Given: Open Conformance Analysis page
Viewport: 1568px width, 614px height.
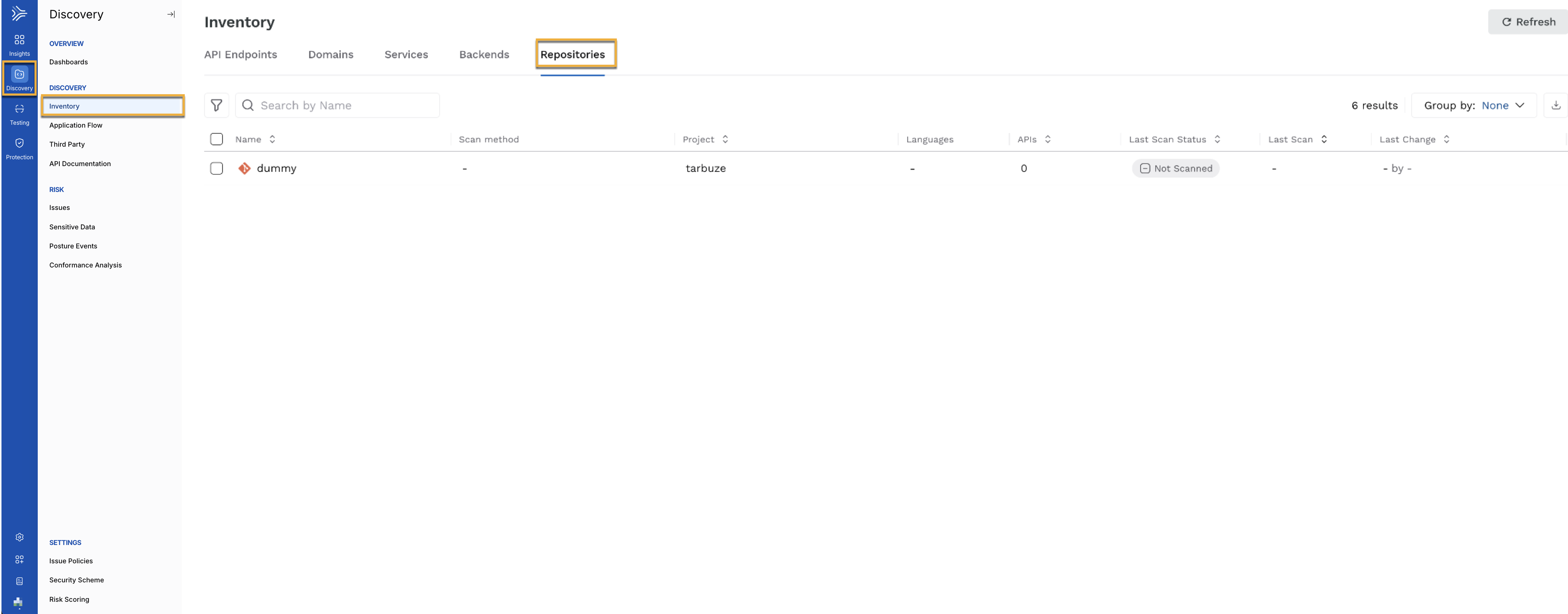Looking at the screenshot, I should click(85, 265).
